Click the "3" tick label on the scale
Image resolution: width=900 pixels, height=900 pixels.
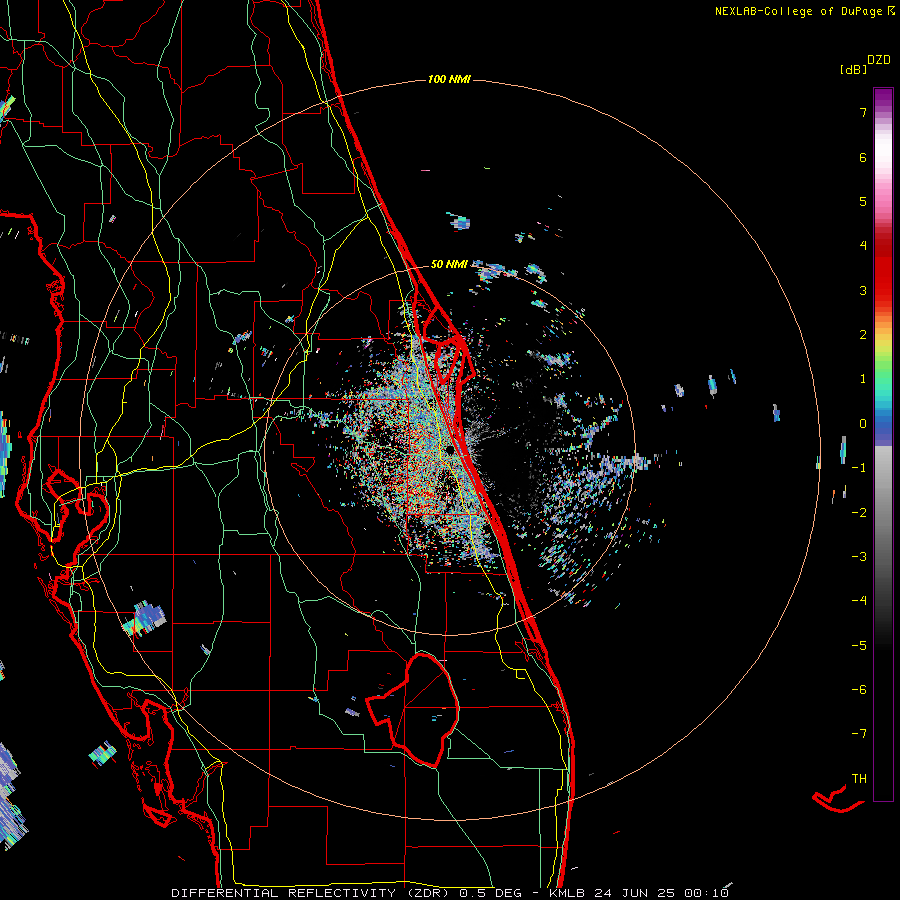(x=863, y=290)
